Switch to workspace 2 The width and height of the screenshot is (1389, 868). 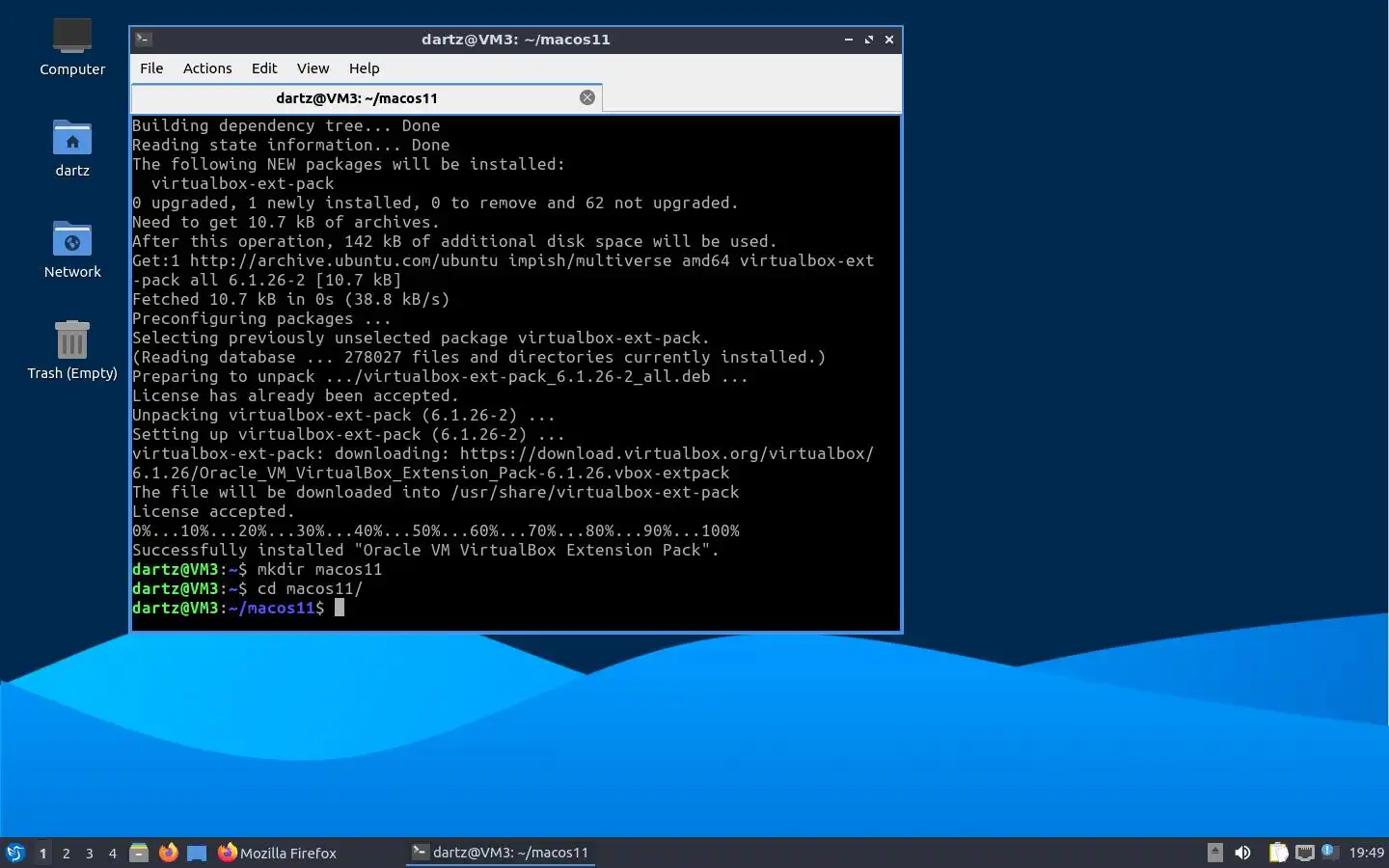[x=66, y=853]
